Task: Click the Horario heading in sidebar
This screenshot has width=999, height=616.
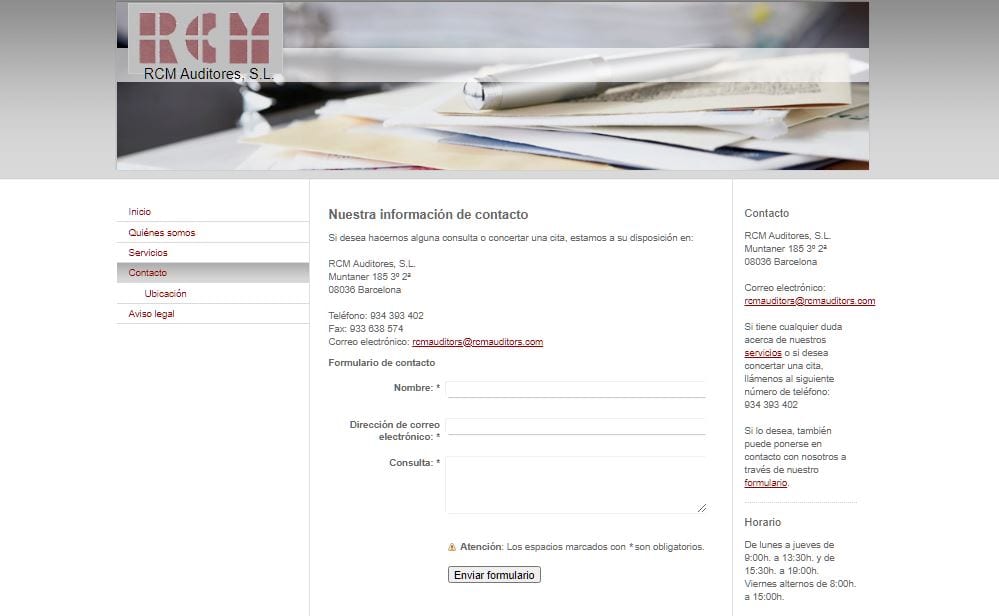Action: pyautogui.click(x=763, y=522)
